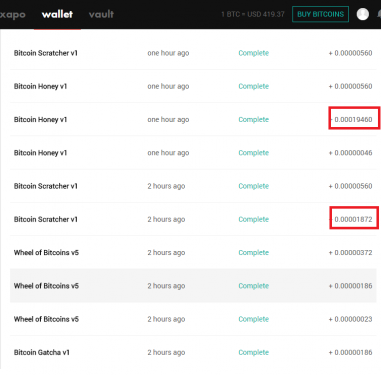Screen dimensions: 381x375
Task: Click Complete status in the 0.00000023 row
Action: point(254,319)
